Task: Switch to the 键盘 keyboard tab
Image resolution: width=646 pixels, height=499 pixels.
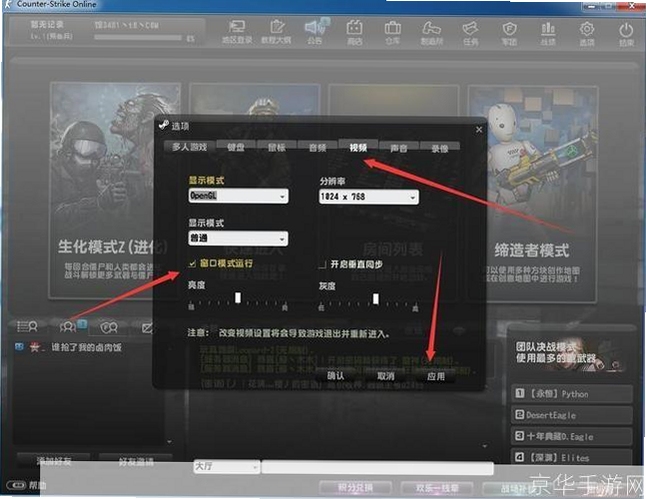Action: (x=236, y=147)
